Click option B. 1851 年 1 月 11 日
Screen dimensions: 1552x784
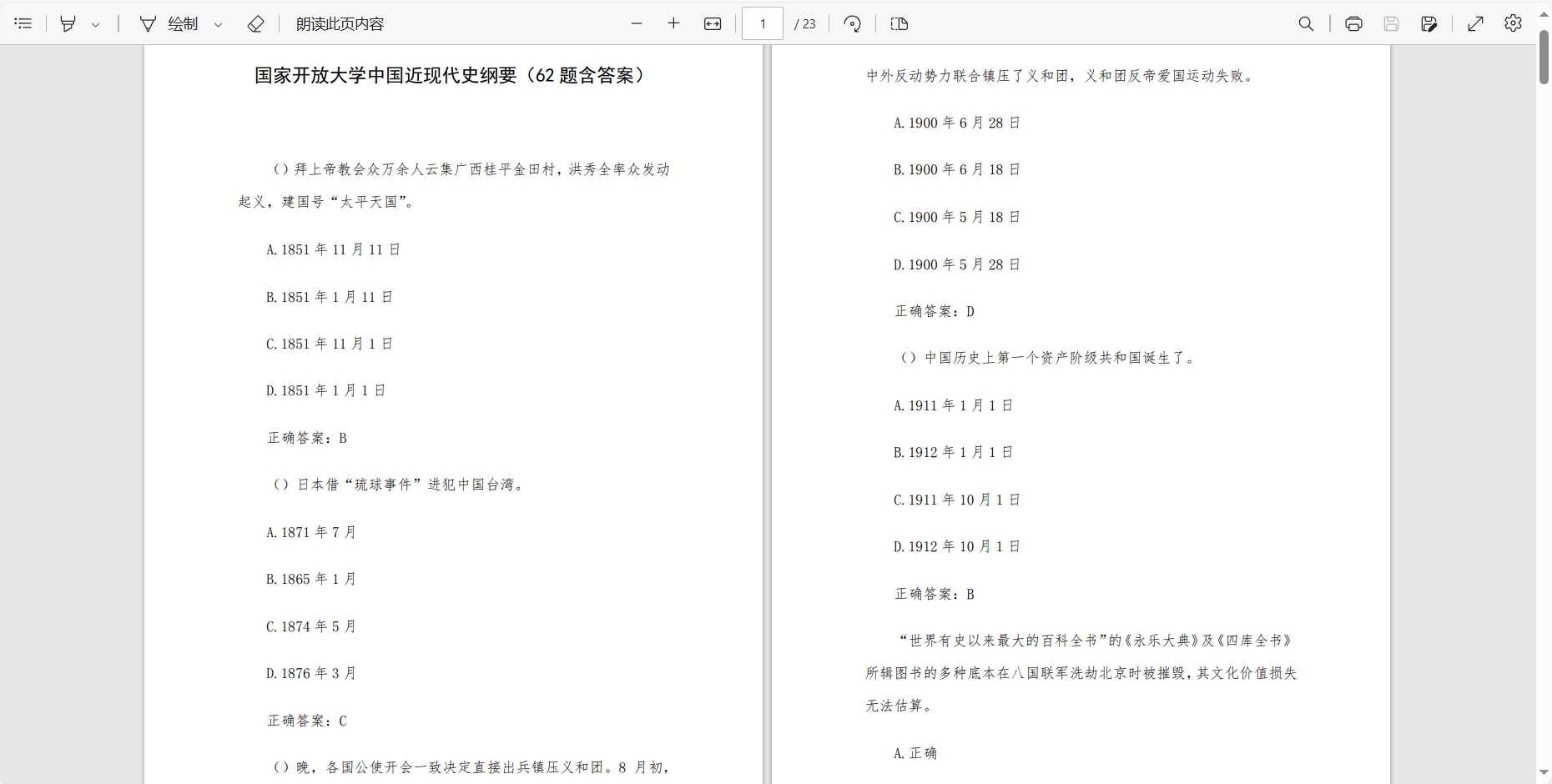click(330, 297)
